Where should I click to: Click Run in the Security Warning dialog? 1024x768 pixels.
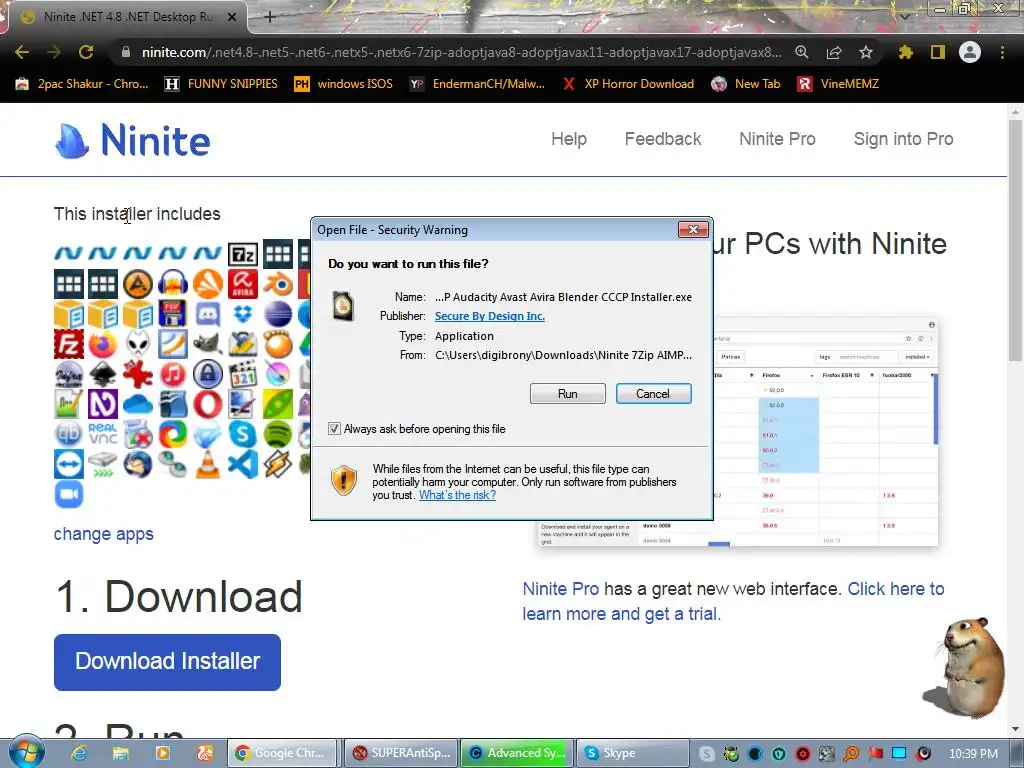[568, 394]
